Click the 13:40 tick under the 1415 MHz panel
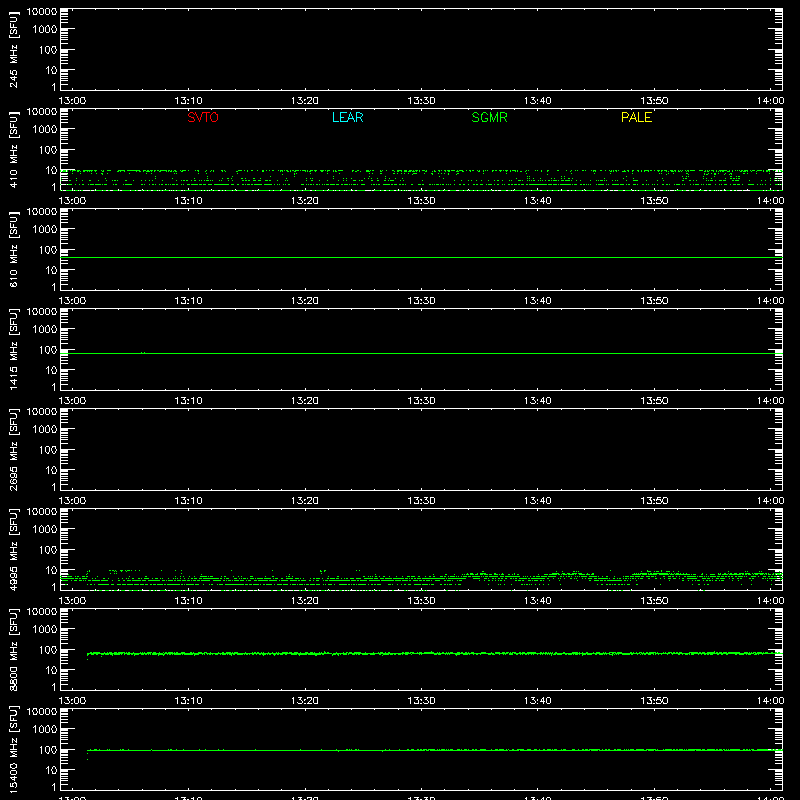This screenshot has height=800, width=800. click(537, 401)
